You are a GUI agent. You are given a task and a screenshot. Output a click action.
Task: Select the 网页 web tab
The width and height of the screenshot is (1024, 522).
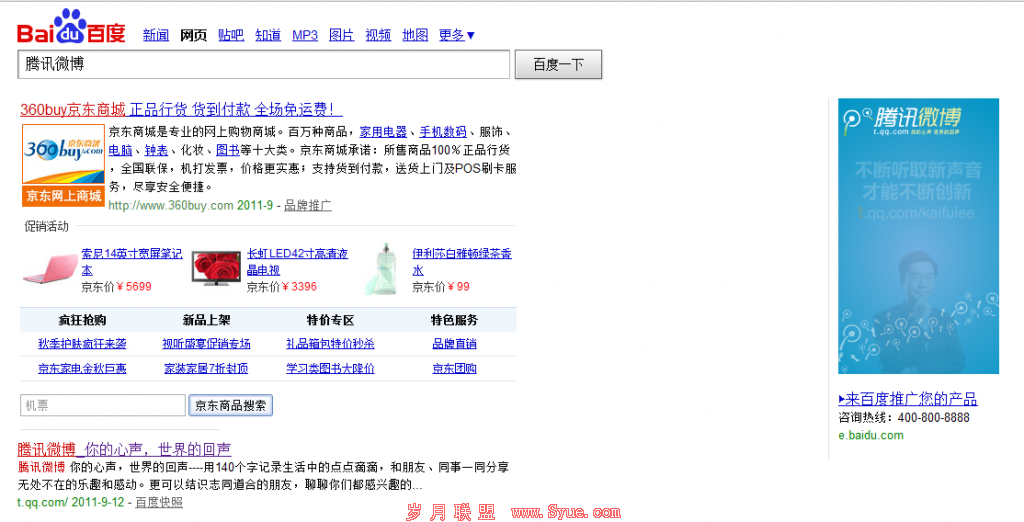click(x=193, y=35)
